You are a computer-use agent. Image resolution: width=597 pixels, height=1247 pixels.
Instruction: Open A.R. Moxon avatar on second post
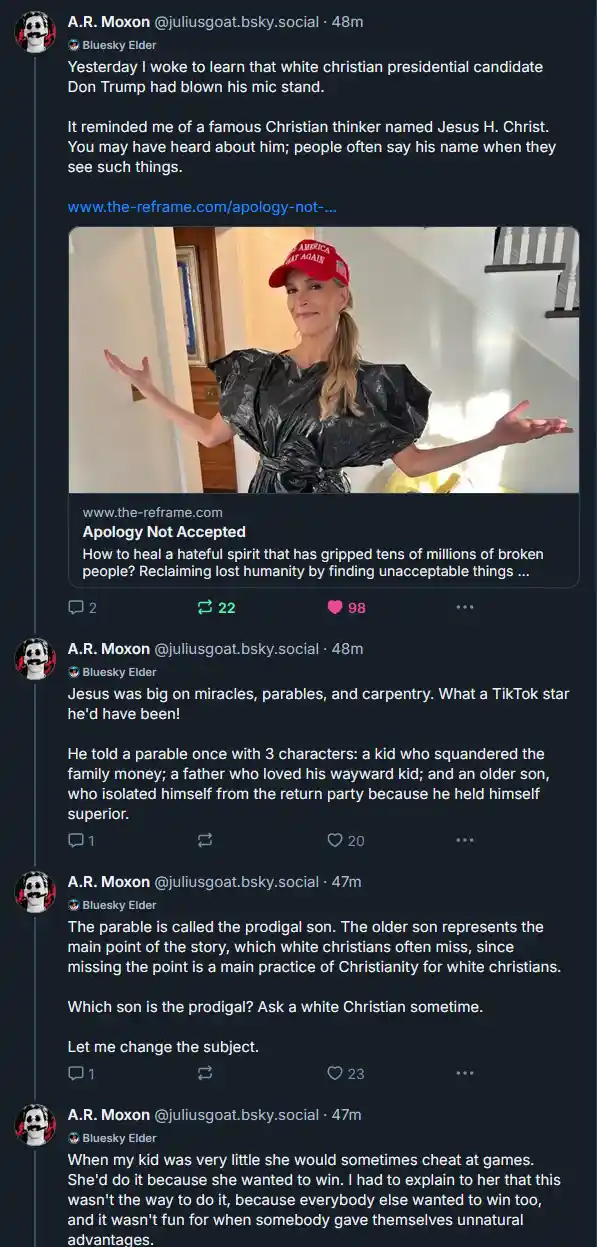pyautogui.click(x=35, y=659)
